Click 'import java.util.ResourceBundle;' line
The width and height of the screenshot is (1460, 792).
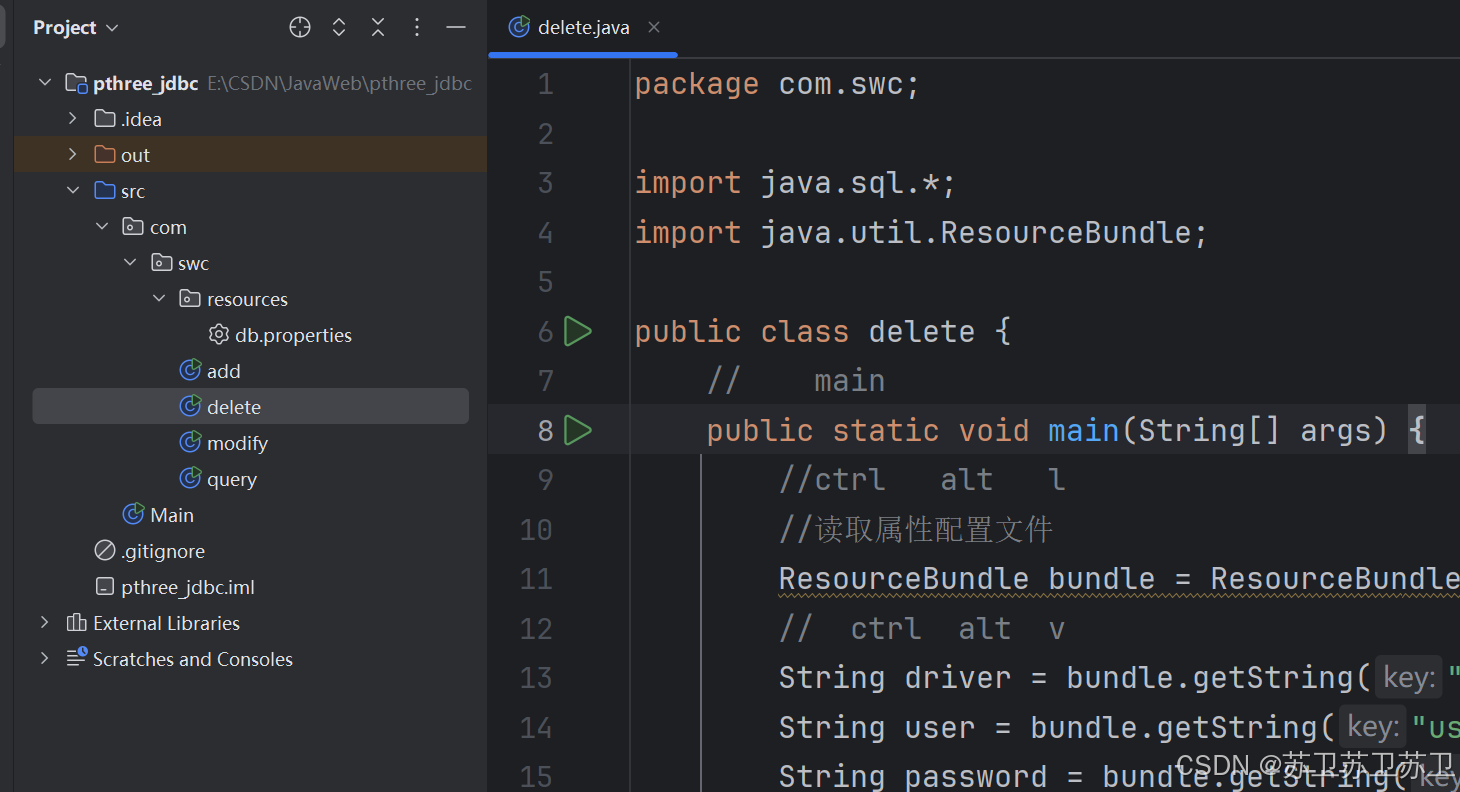click(x=921, y=232)
